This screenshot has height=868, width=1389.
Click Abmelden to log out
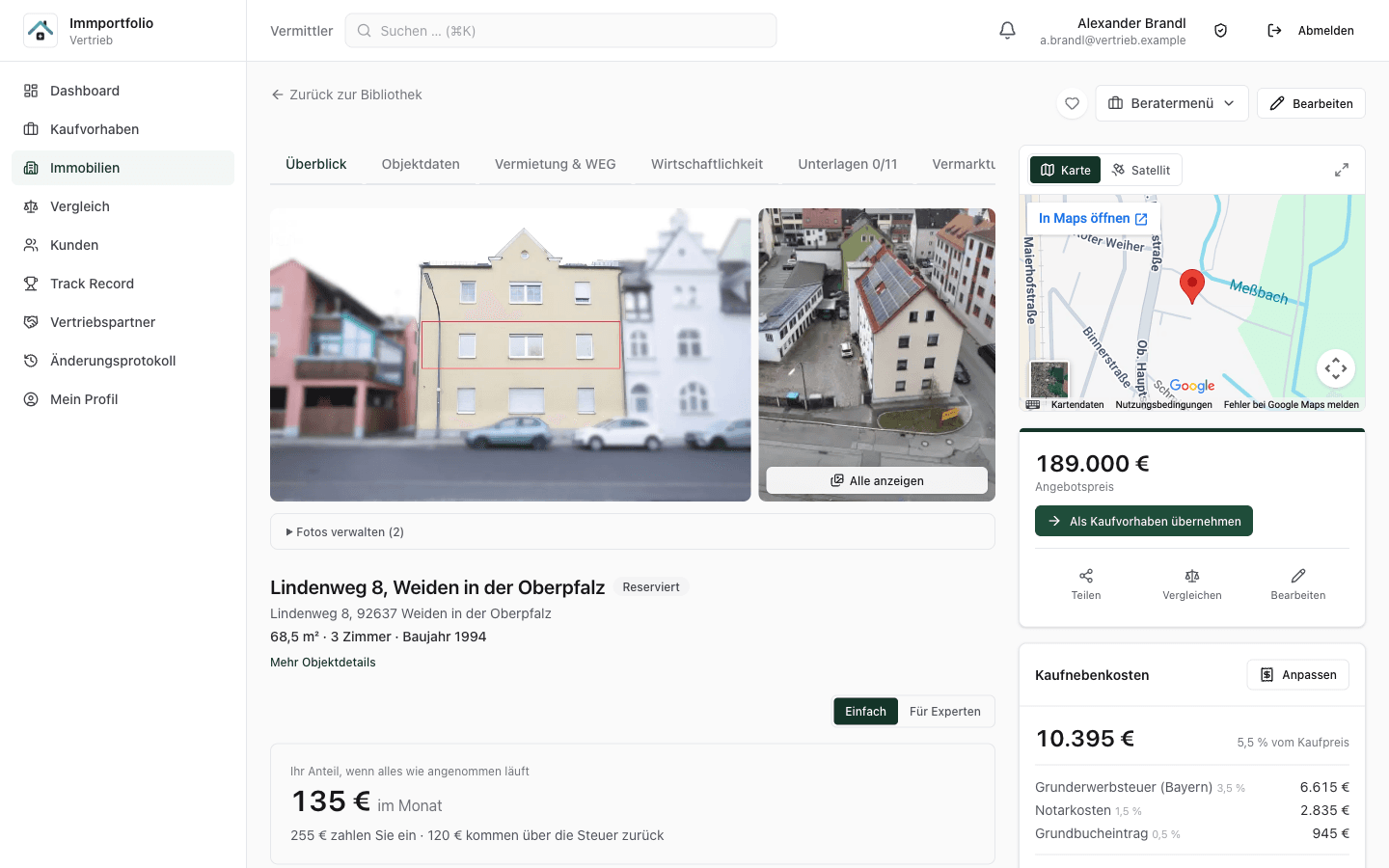coord(1310,31)
